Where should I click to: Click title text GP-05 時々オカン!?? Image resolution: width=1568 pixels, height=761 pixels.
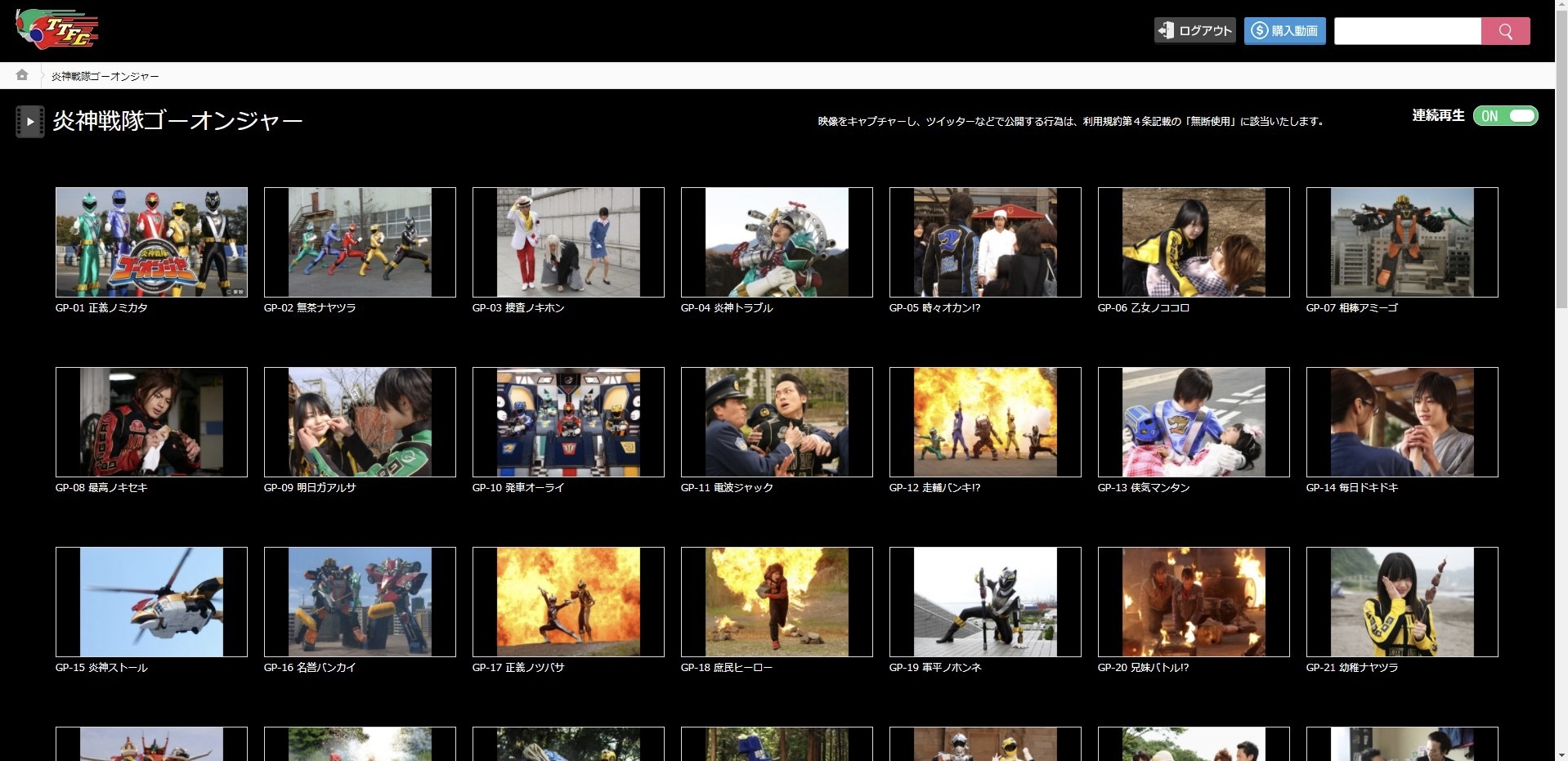pyautogui.click(x=934, y=308)
